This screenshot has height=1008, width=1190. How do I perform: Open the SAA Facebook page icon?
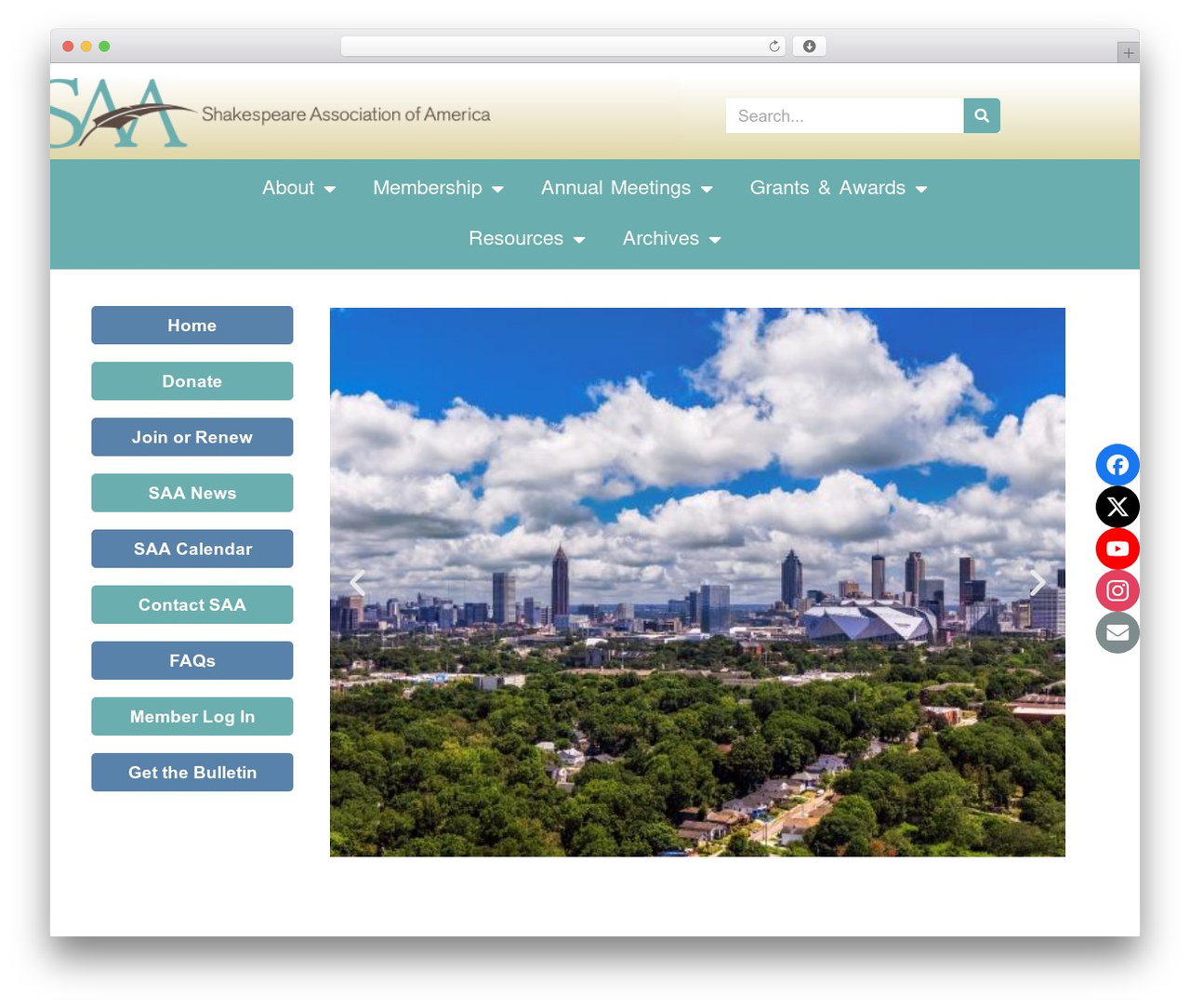(1117, 465)
